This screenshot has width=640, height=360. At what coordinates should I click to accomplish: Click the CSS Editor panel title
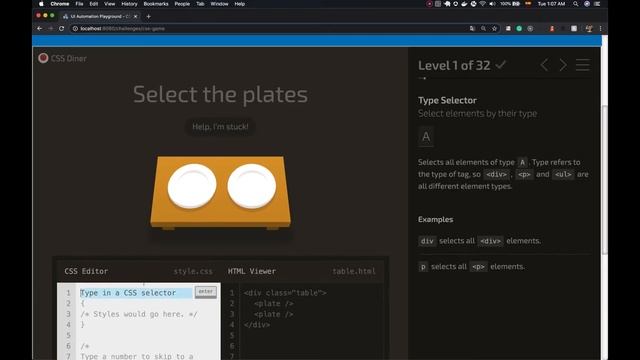click(86, 271)
